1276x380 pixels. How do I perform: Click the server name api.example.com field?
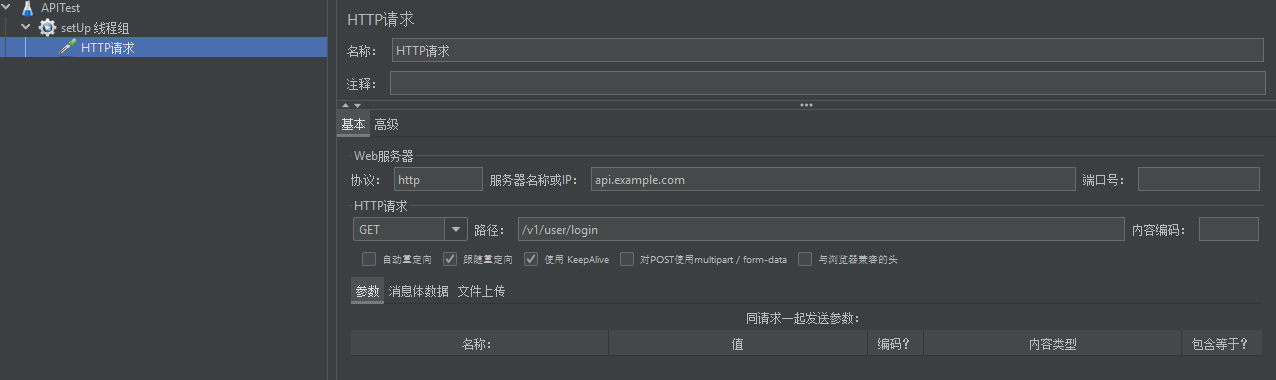pos(832,179)
